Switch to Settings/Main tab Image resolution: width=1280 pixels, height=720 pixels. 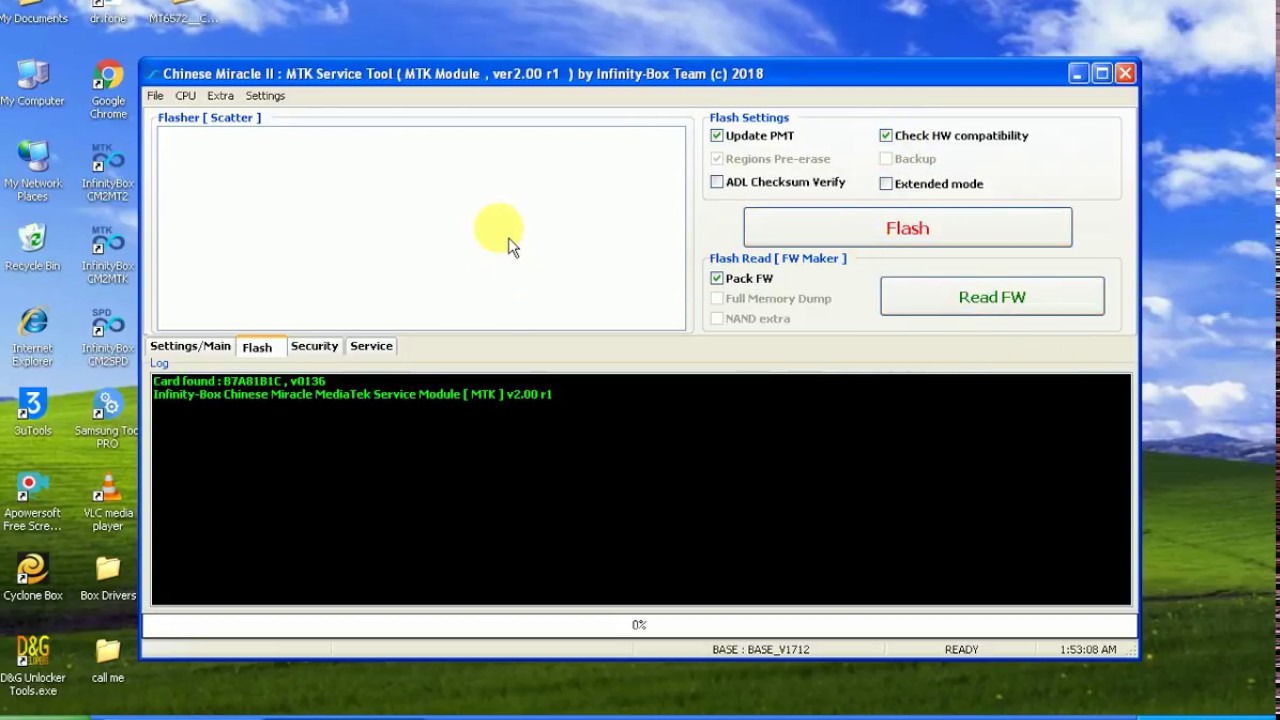tap(190, 346)
